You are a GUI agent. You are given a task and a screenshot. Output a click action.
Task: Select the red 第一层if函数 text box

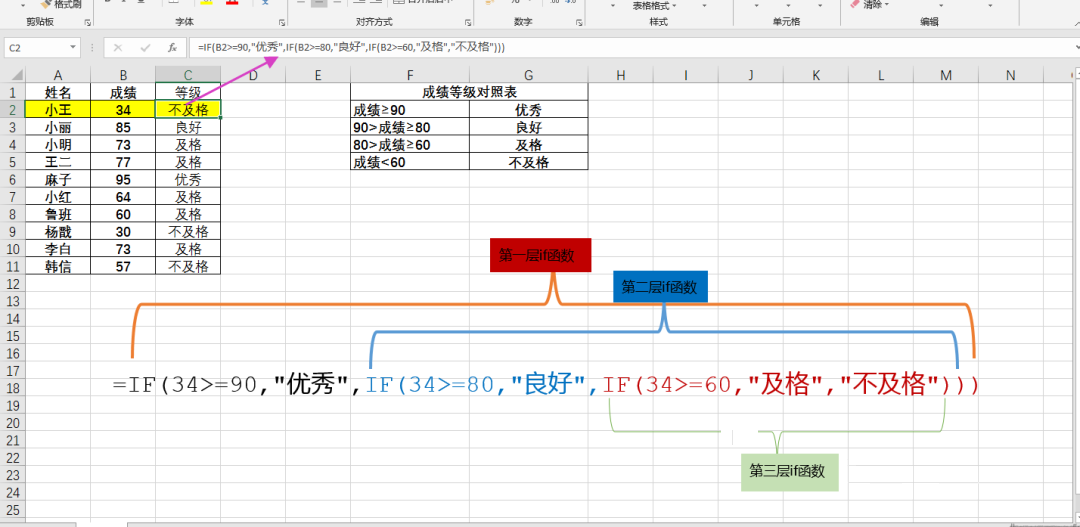[x=541, y=255]
